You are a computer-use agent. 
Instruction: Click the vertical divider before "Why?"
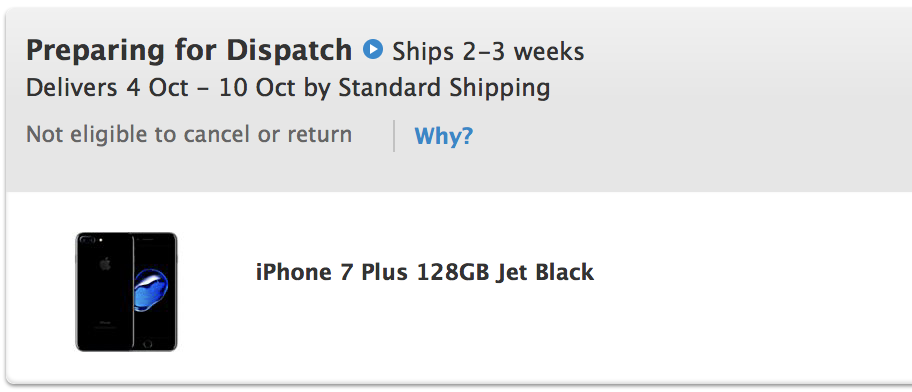(394, 136)
